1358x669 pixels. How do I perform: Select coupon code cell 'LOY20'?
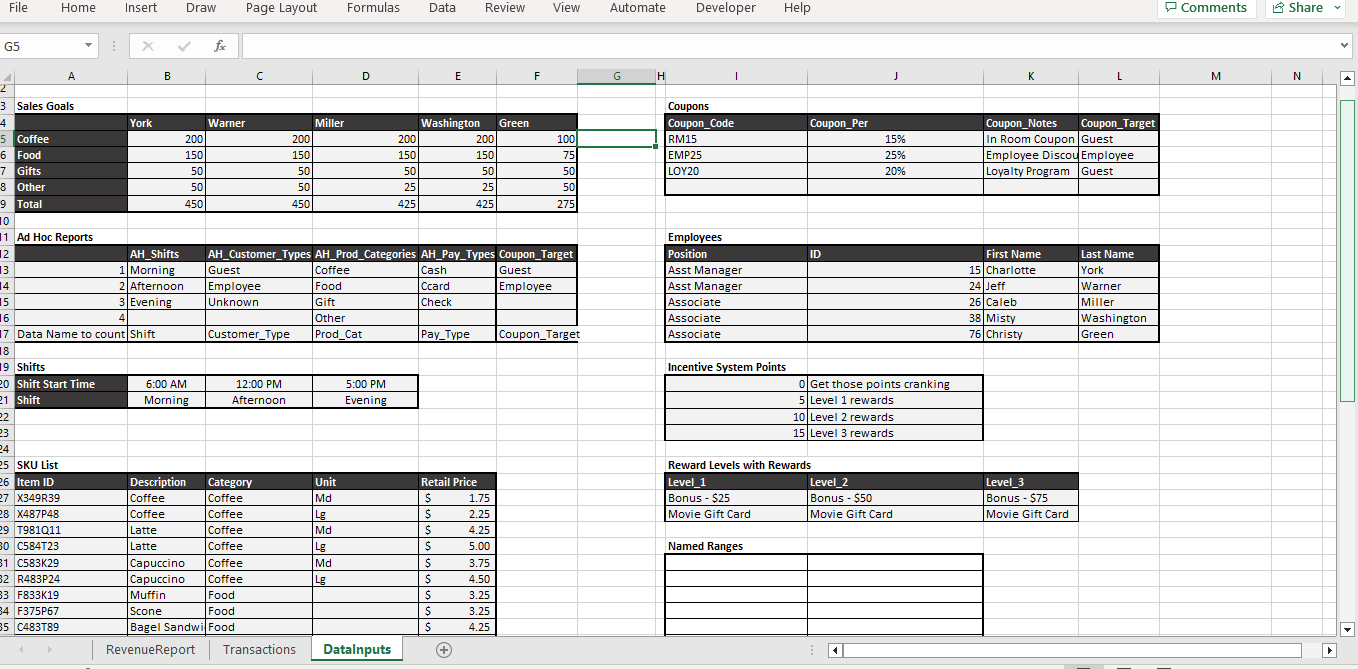(x=736, y=171)
